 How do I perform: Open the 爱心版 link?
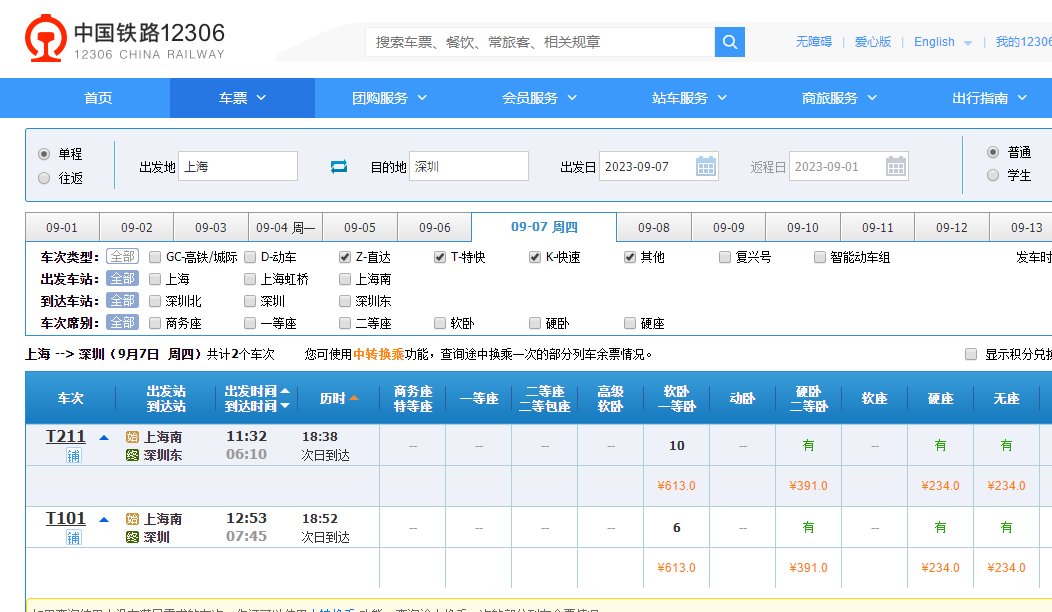pyautogui.click(x=872, y=42)
